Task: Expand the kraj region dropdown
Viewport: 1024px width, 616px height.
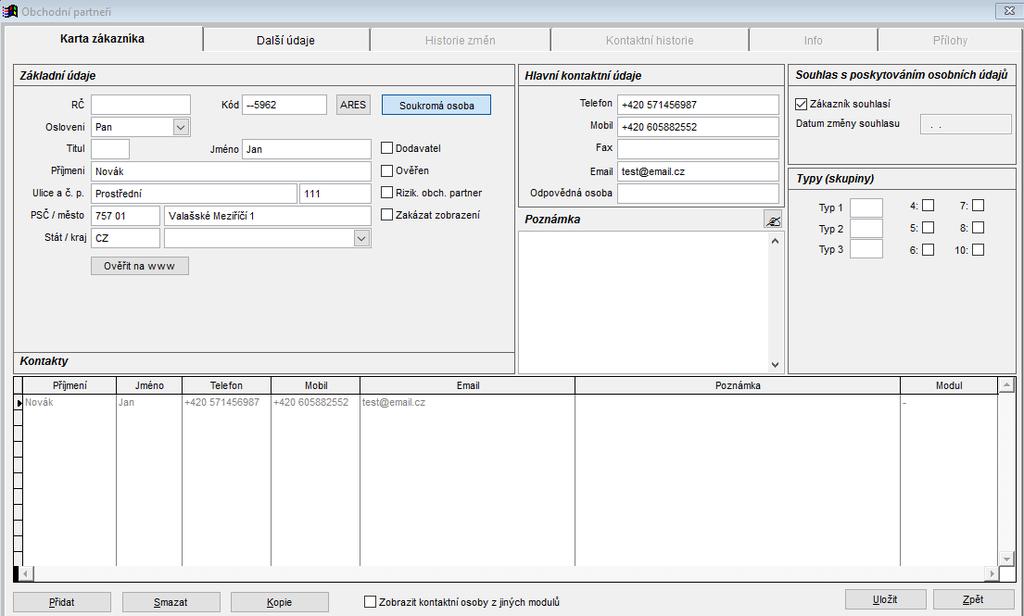Action: [x=362, y=238]
